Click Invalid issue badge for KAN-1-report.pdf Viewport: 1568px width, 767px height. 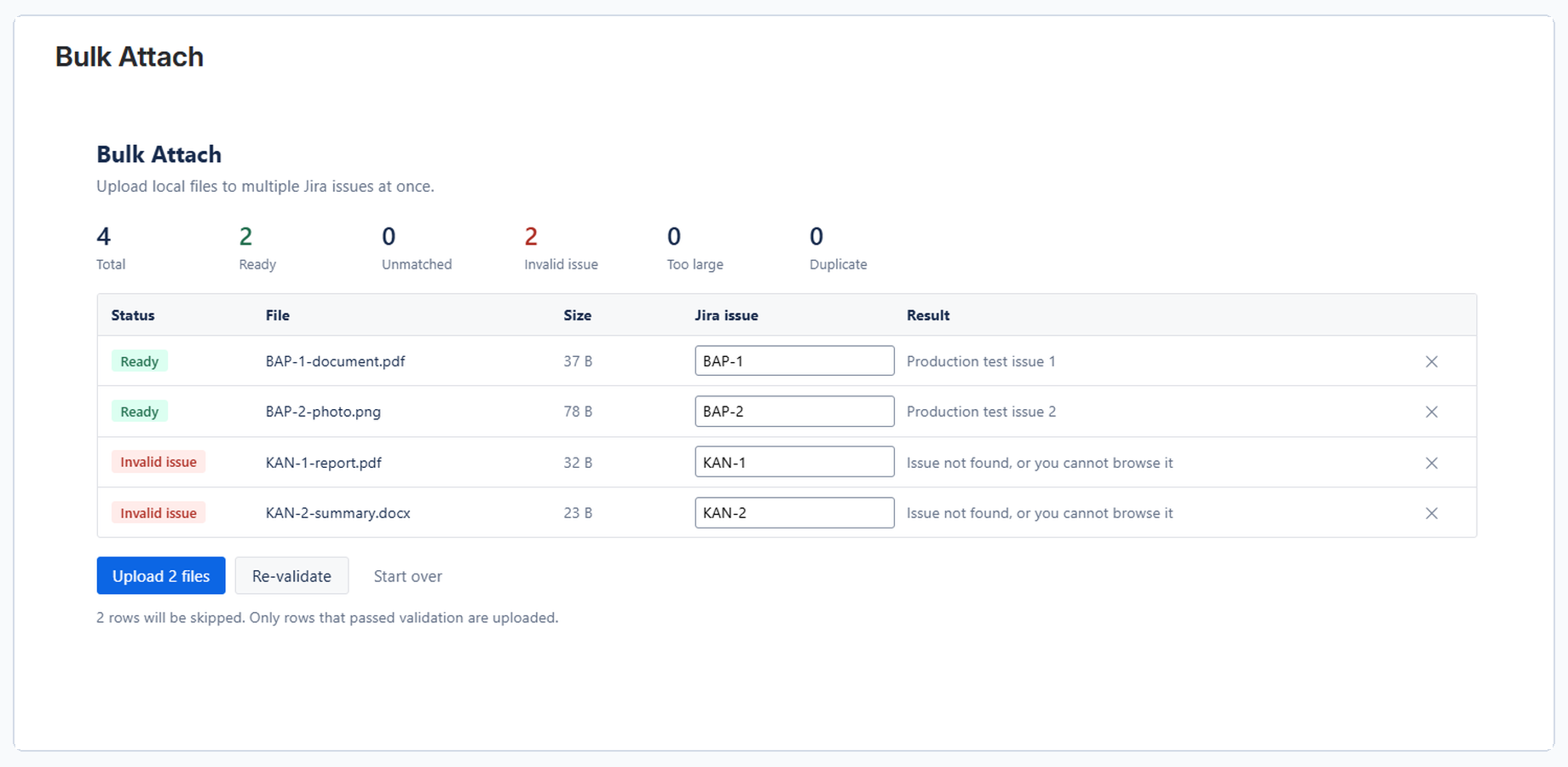(159, 462)
